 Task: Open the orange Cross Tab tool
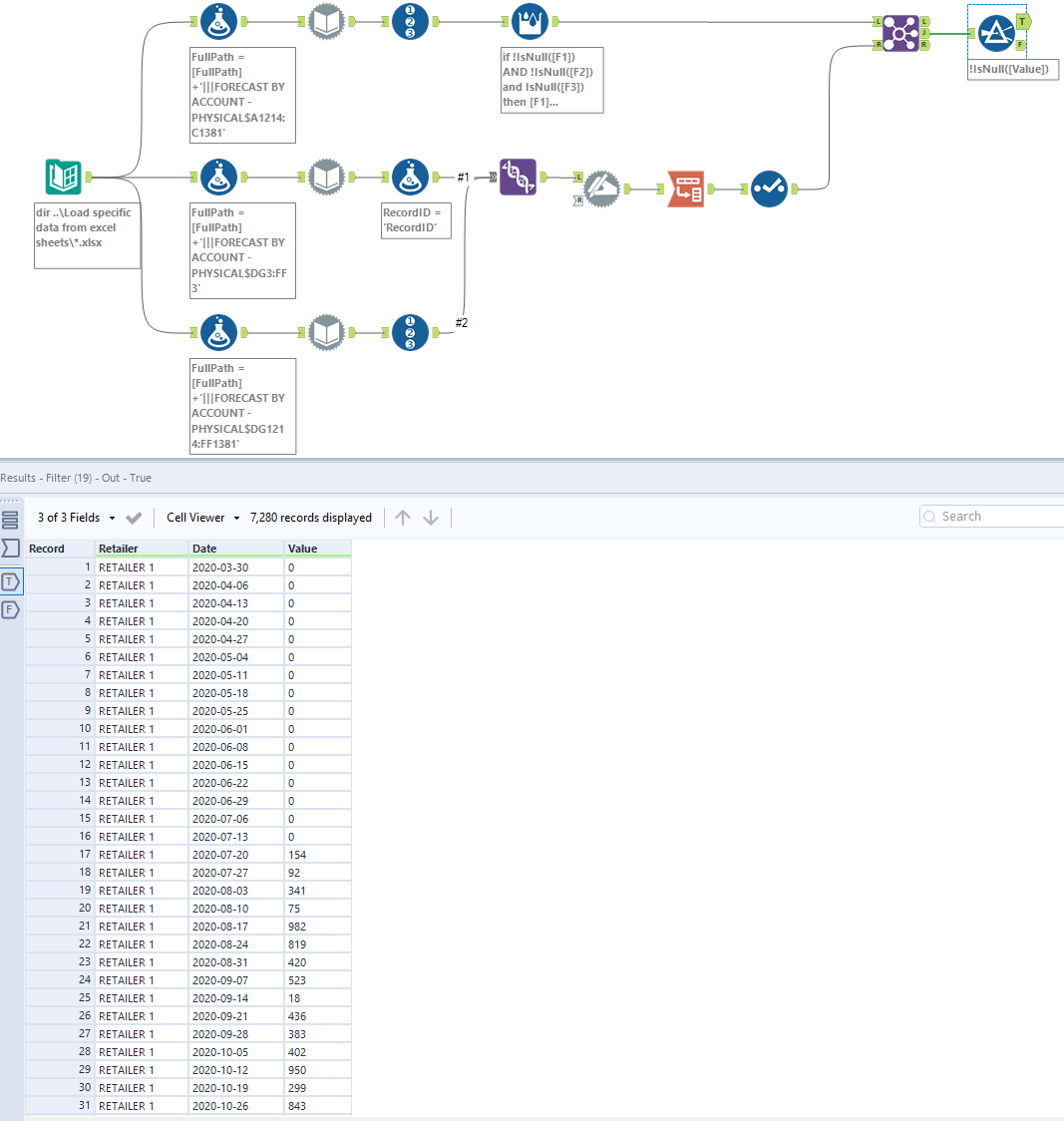point(685,188)
